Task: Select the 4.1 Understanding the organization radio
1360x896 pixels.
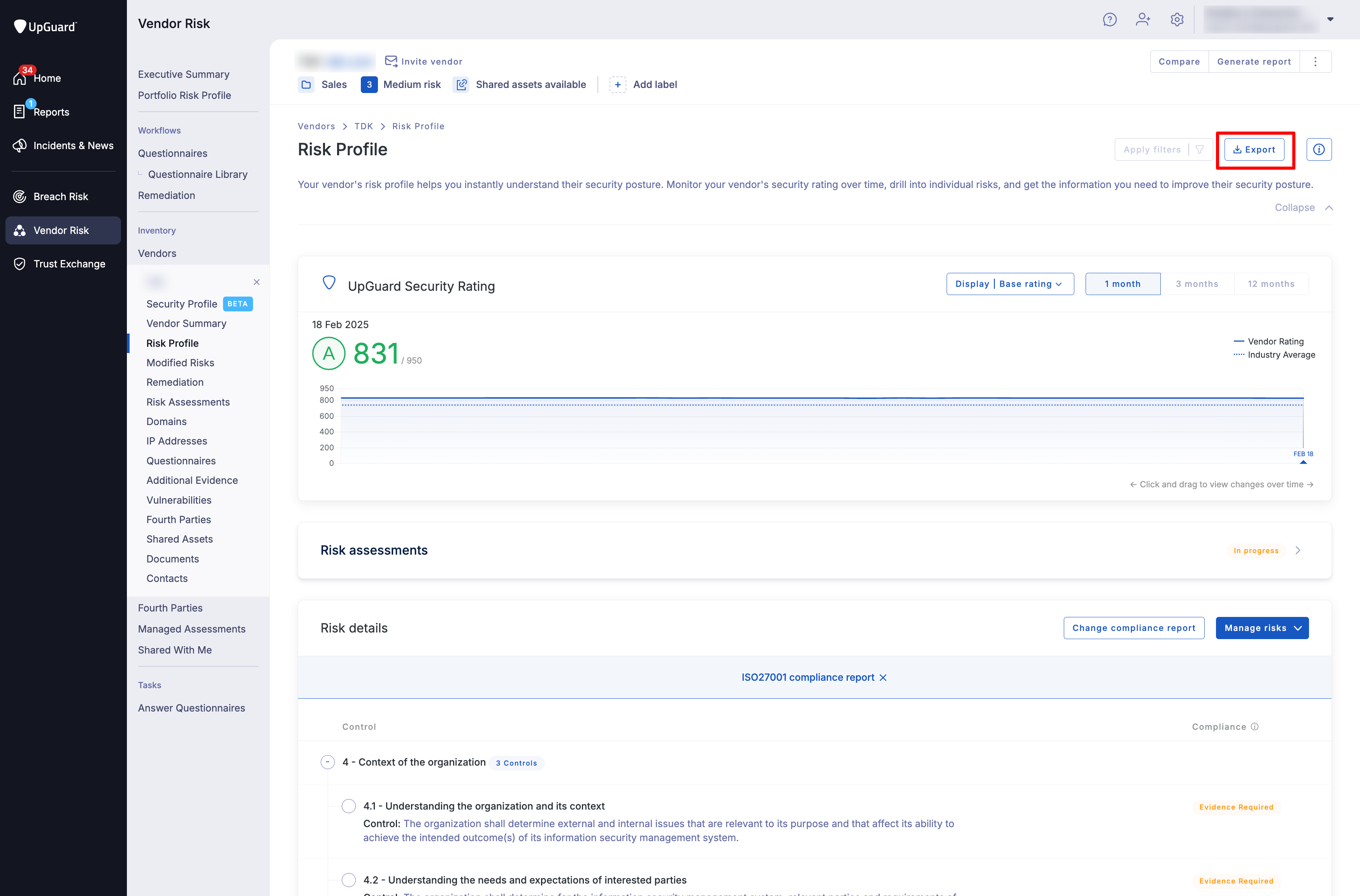Action: point(349,806)
